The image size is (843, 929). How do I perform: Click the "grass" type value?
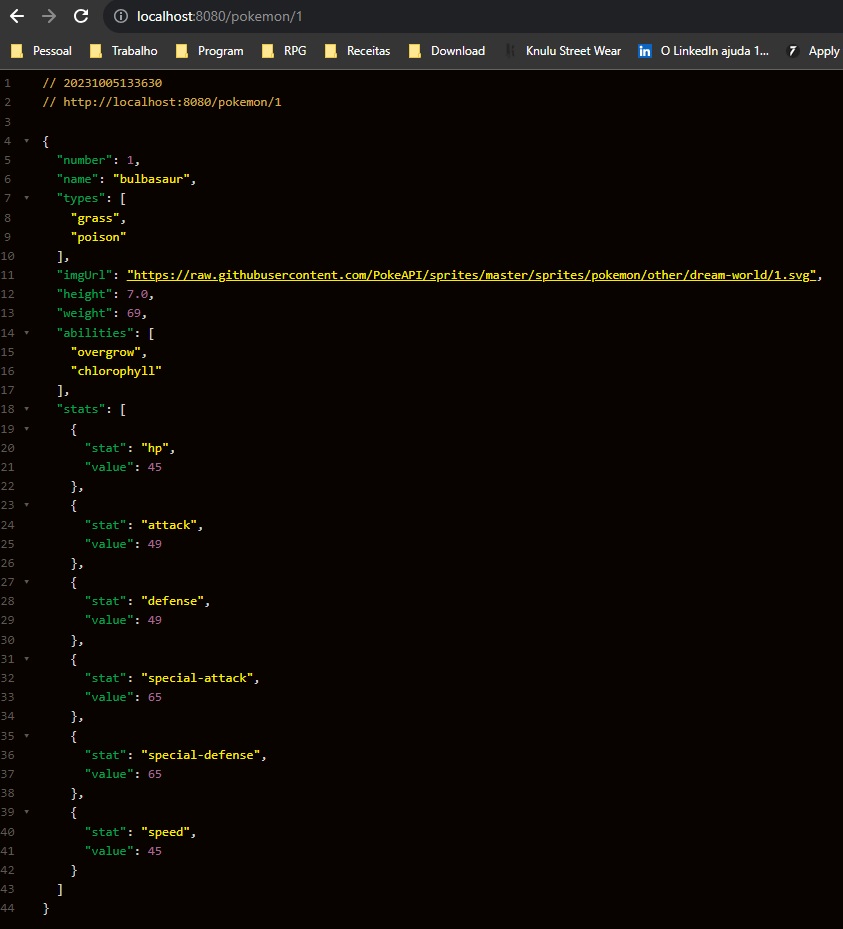click(95, 218)
